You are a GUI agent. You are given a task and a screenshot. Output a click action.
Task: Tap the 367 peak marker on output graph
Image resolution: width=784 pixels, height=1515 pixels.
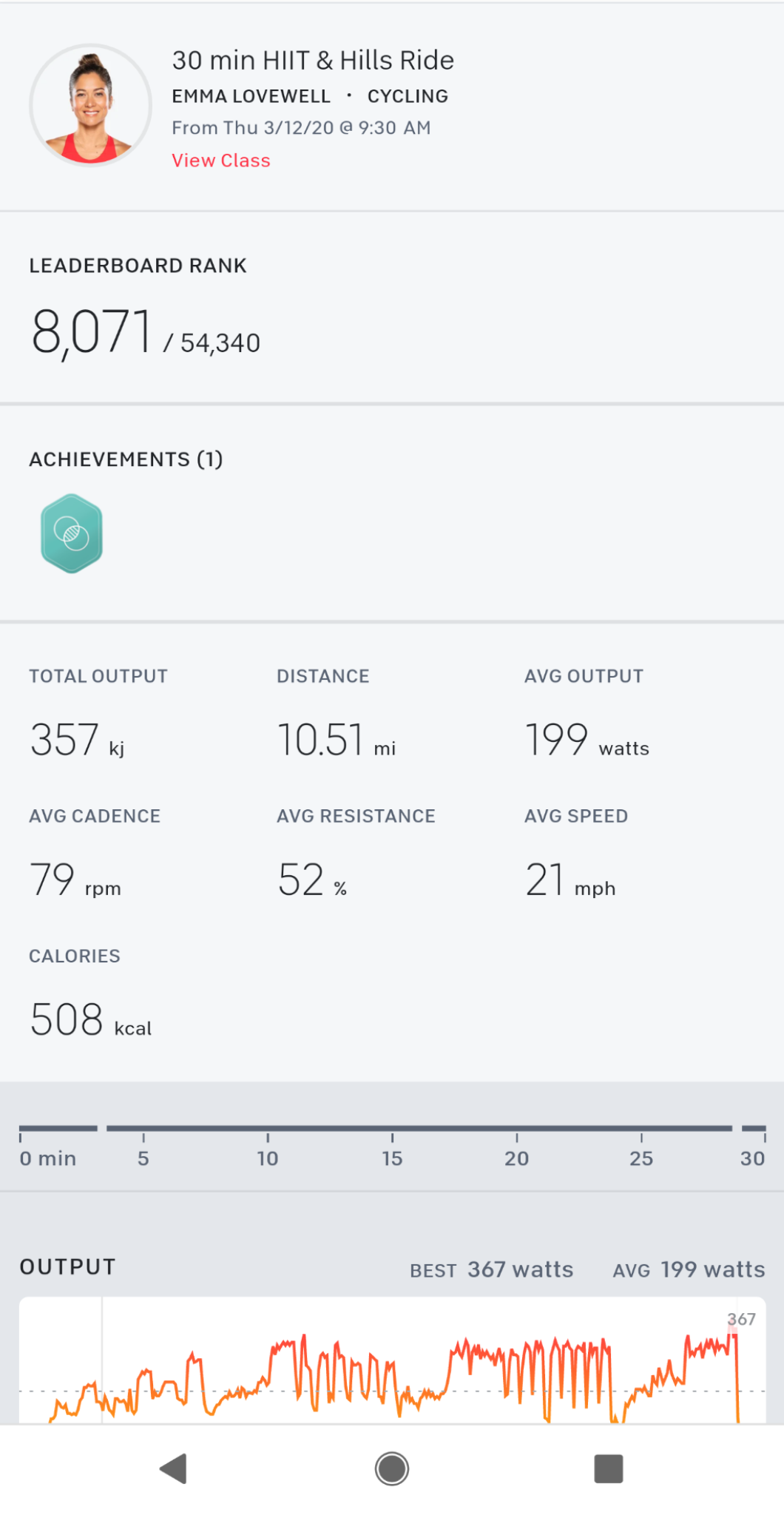(740, 1320)
